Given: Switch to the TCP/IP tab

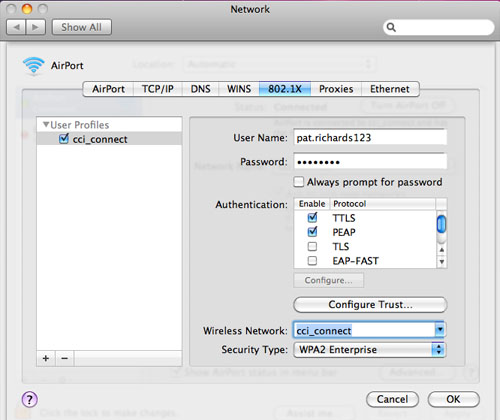Looking at the screenshot, I should click(x=158, y=89).
